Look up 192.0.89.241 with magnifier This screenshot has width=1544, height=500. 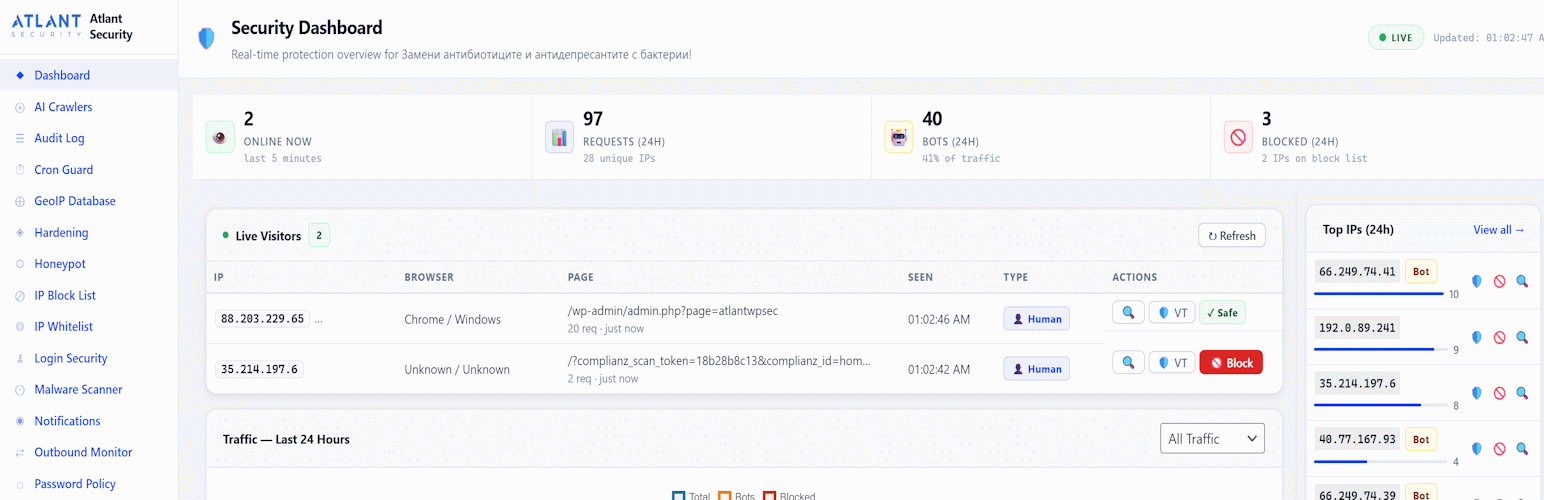pyautogui.click(x=1522, y=338)
